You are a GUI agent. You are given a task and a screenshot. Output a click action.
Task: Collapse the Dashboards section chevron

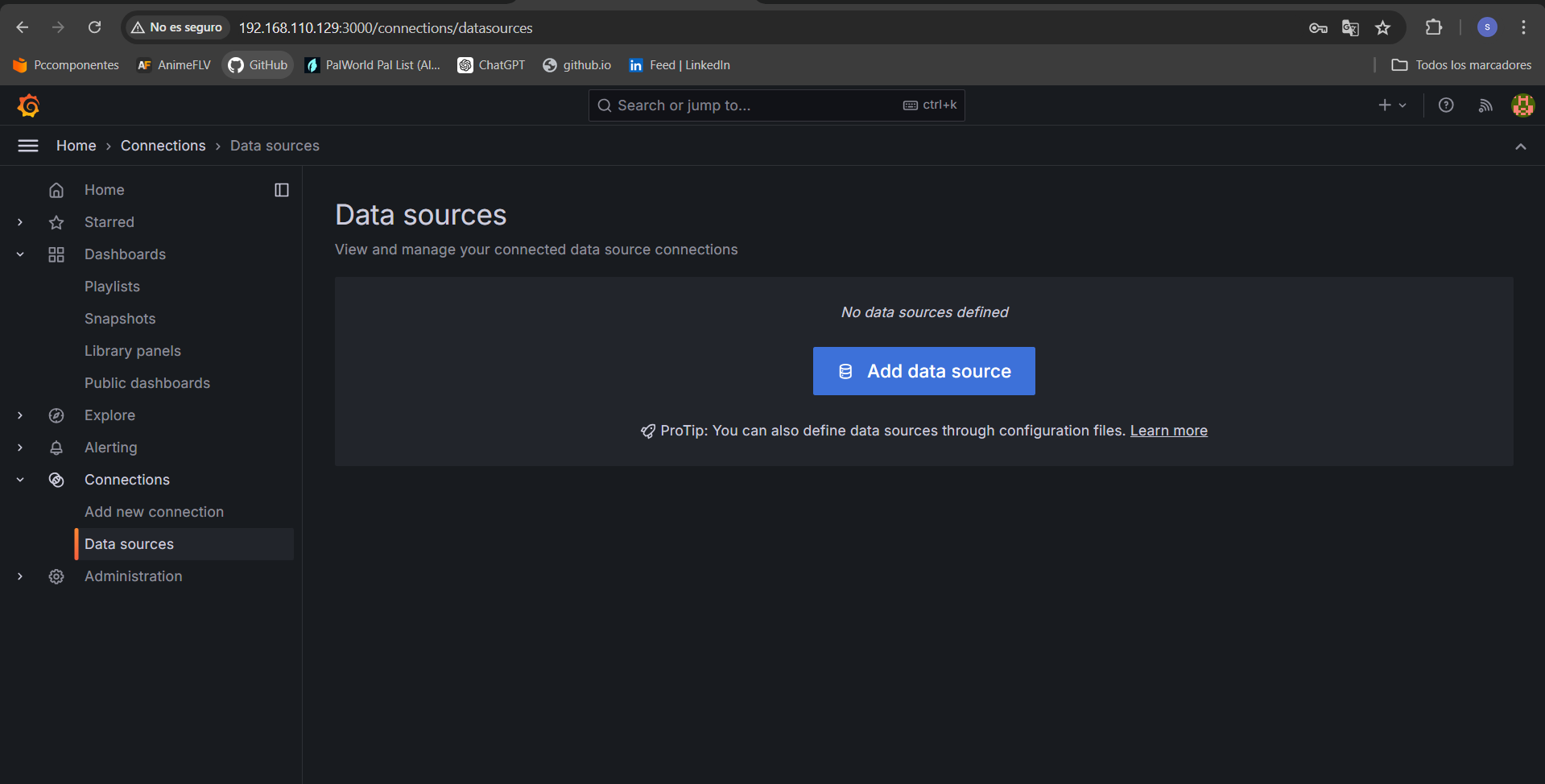19,254
